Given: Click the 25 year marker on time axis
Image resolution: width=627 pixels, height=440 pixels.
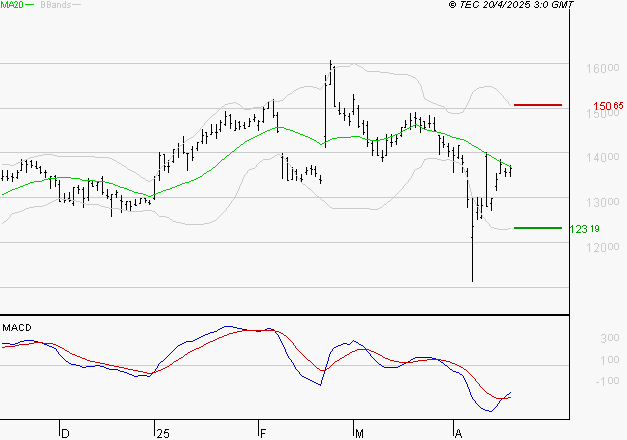Looking at the screenshot, I should coord(163,433).
